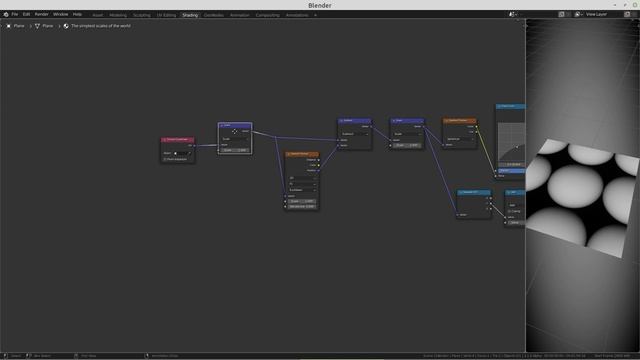Open the Help menu
This screenshot has height=360, width=640.
[77, 14]
